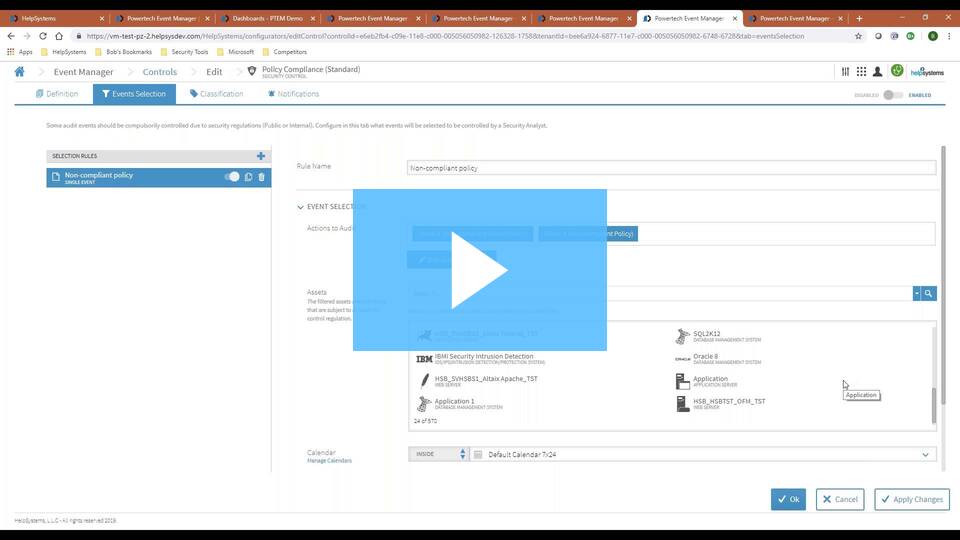The width and height of the screenshot is (960, 540).
Task: Open the user profile icon in header
Action: coord(877,72)
